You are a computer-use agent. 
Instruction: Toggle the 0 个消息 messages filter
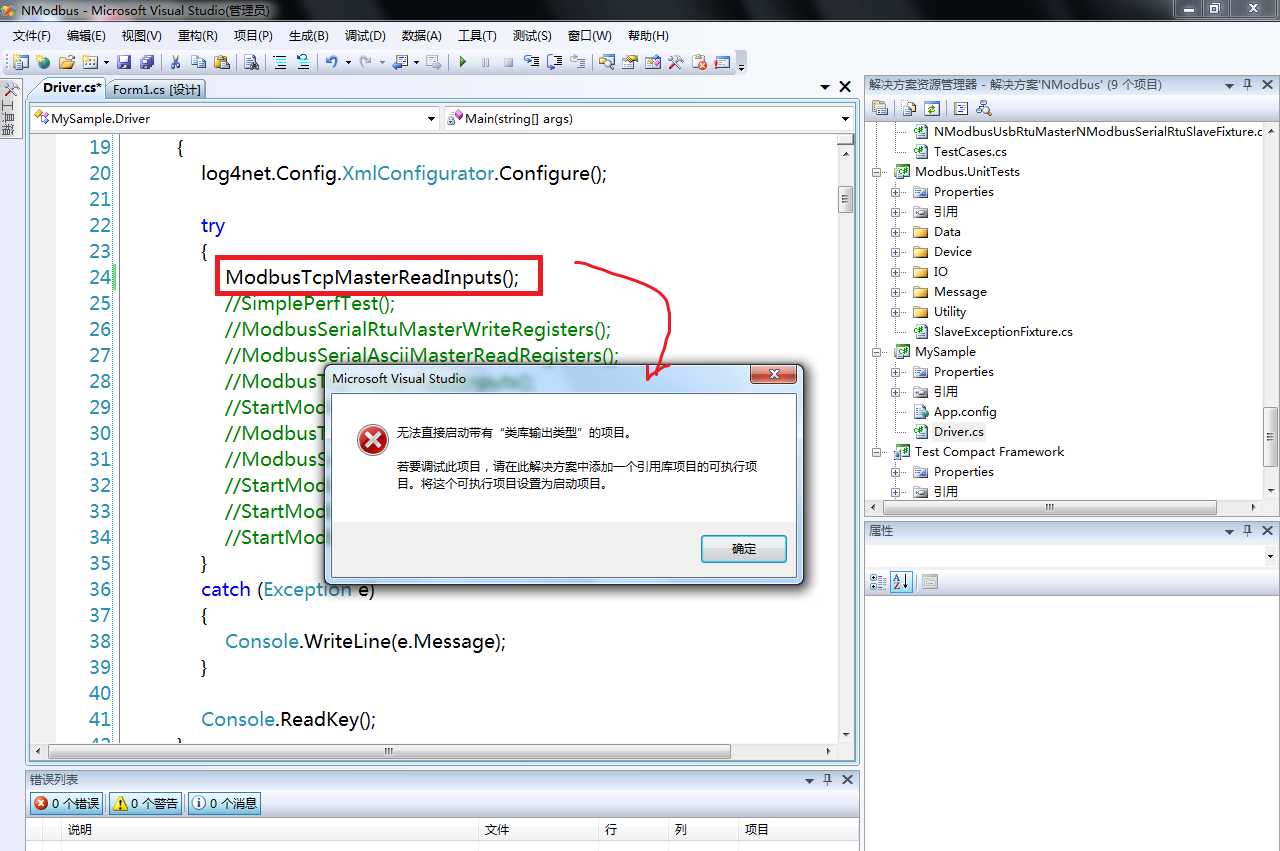[224, 803]
